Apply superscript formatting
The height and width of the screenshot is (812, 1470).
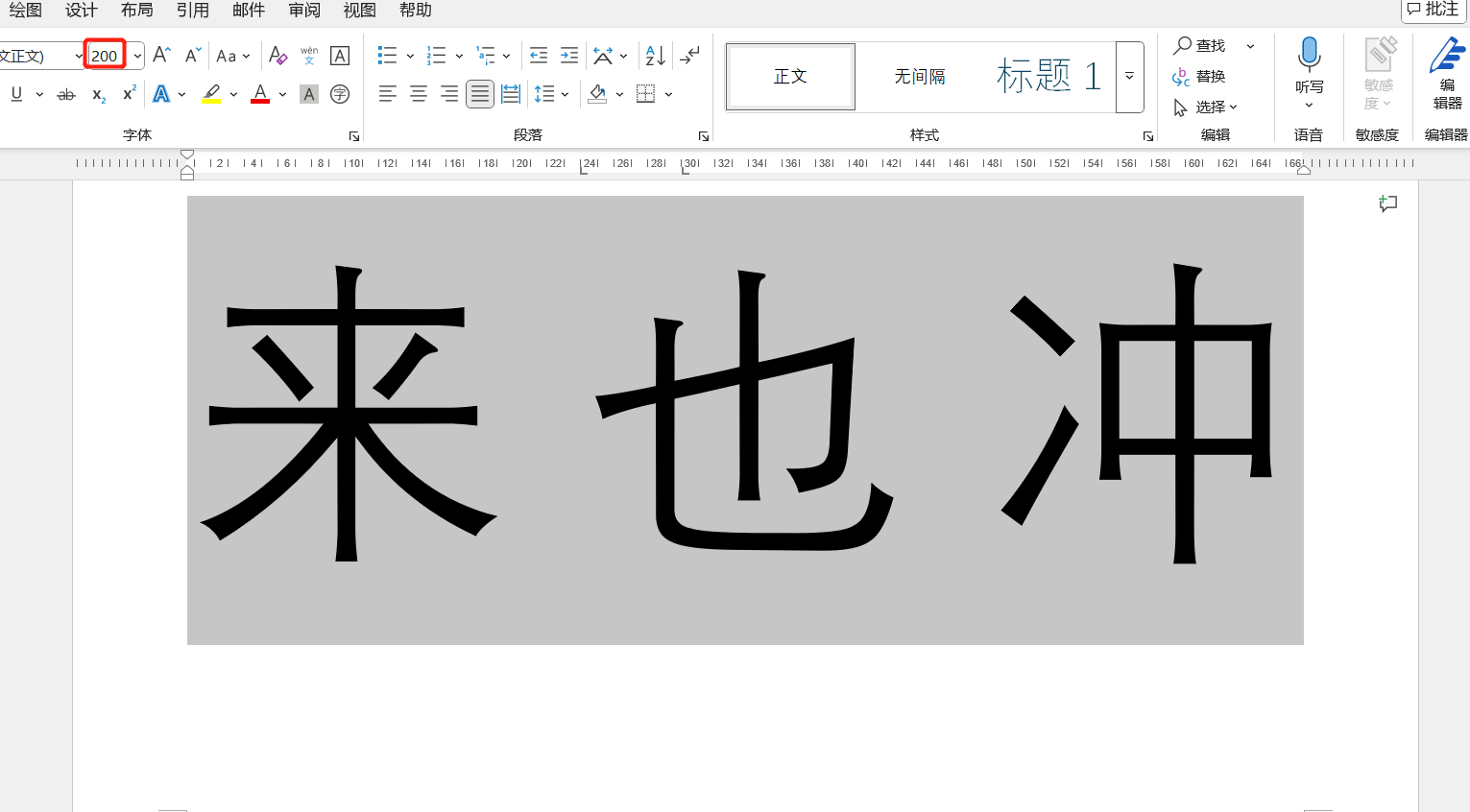pos(129,93)
